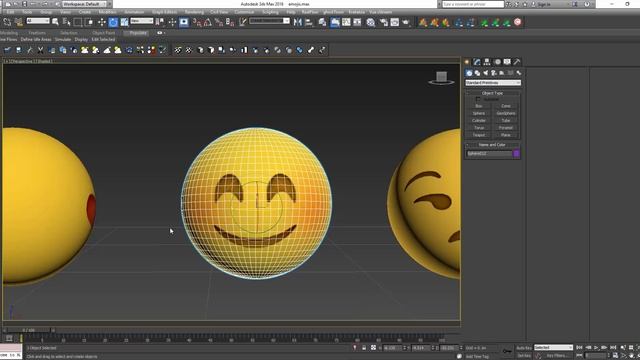This screenshot has width=640, height=360.
Task: Open the Workspace Default dropdown
Action: pyautogui.click(x=84, y=4)
